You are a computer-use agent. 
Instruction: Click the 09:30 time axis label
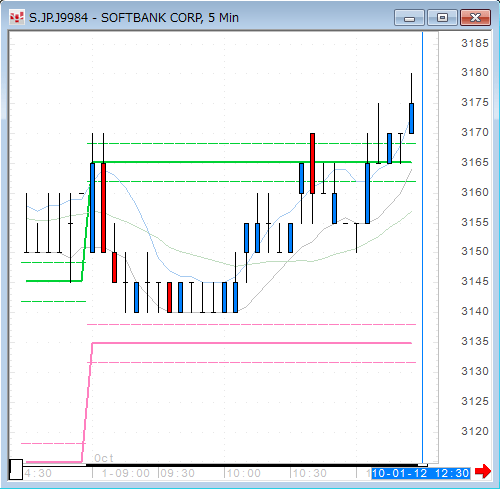(178, 473)
